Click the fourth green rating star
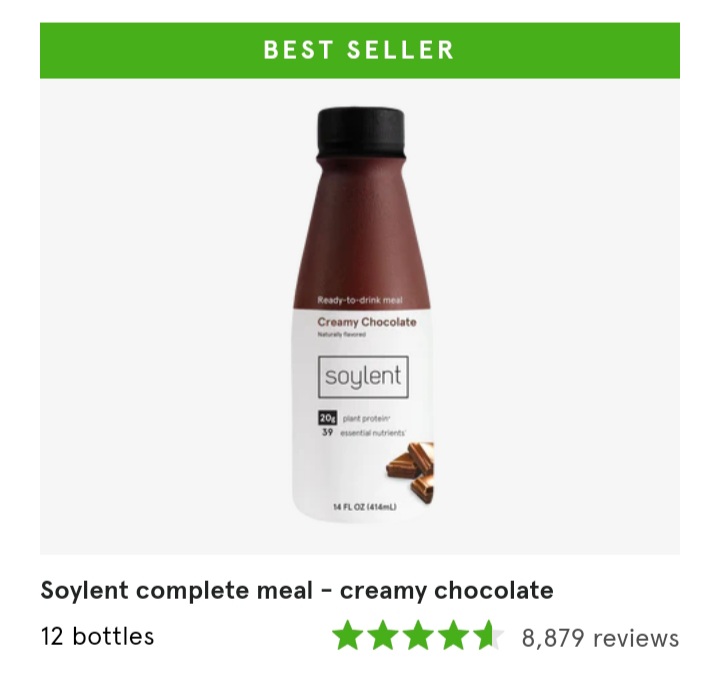 [454, 635]
